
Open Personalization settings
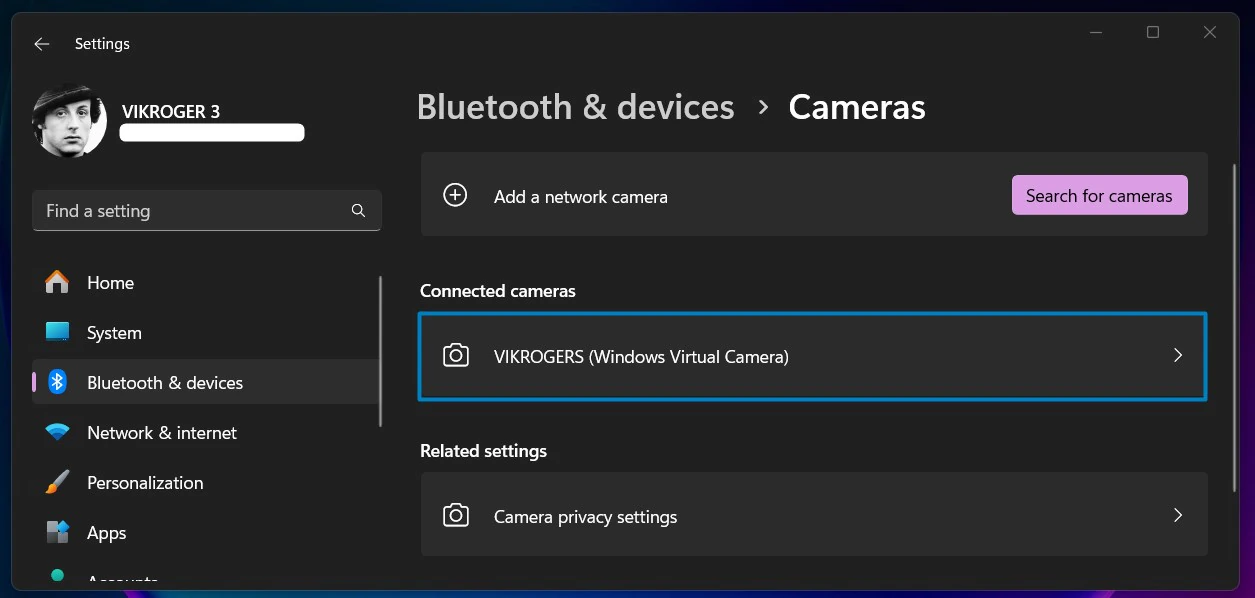click(206, 483)
